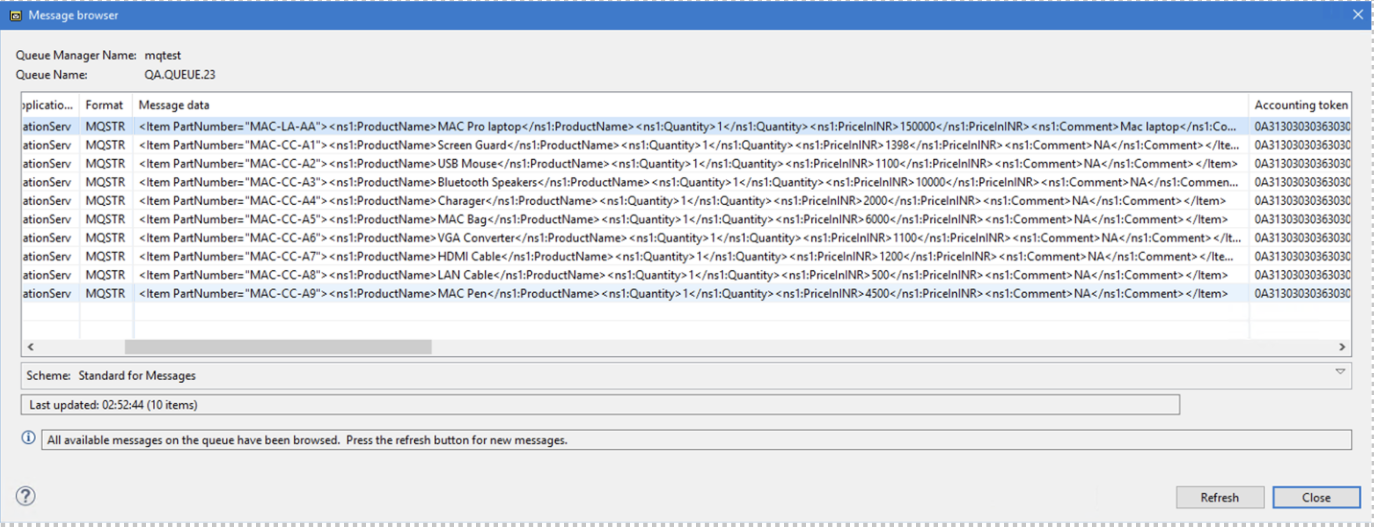
Task: Click the horizontal scrollbar thumb
Action: coord(278,347)
